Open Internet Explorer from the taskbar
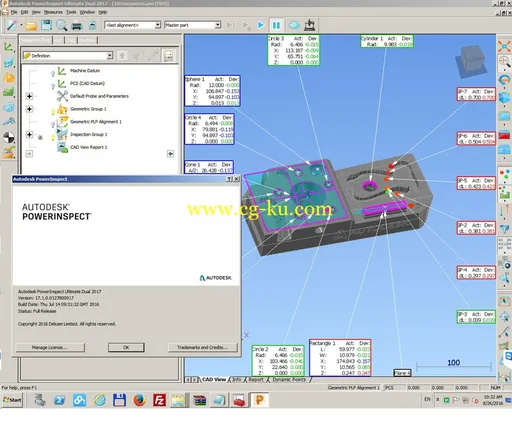512x426 pixels. point(100,400)
